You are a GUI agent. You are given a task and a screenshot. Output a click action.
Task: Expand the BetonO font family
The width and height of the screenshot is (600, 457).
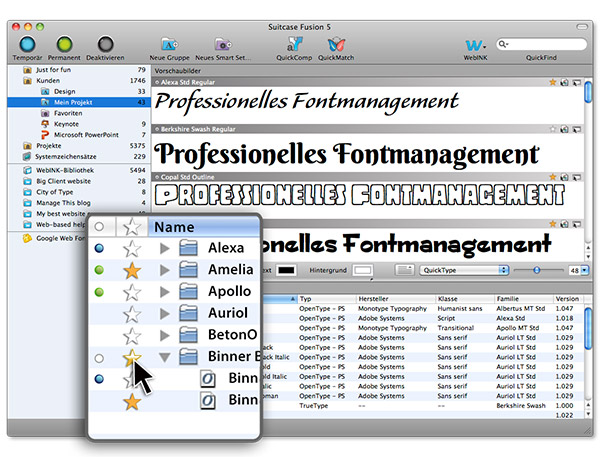click(165, 335)
